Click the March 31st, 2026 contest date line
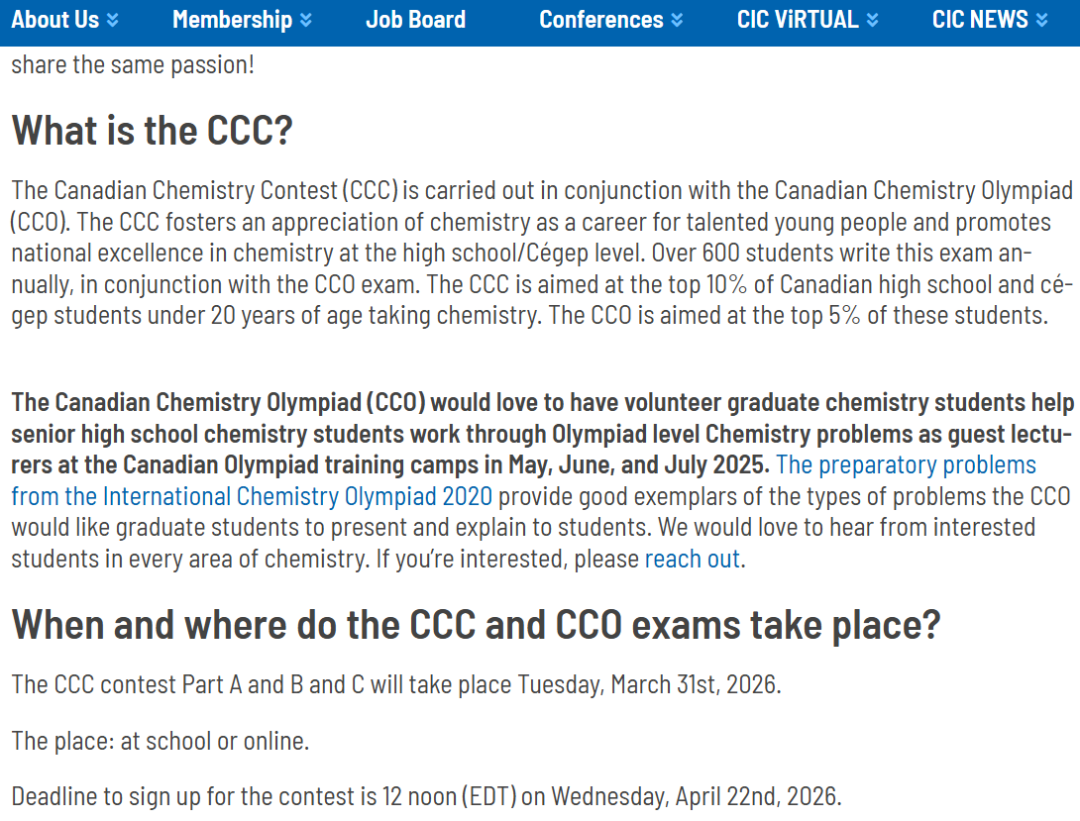 (396, 685)
